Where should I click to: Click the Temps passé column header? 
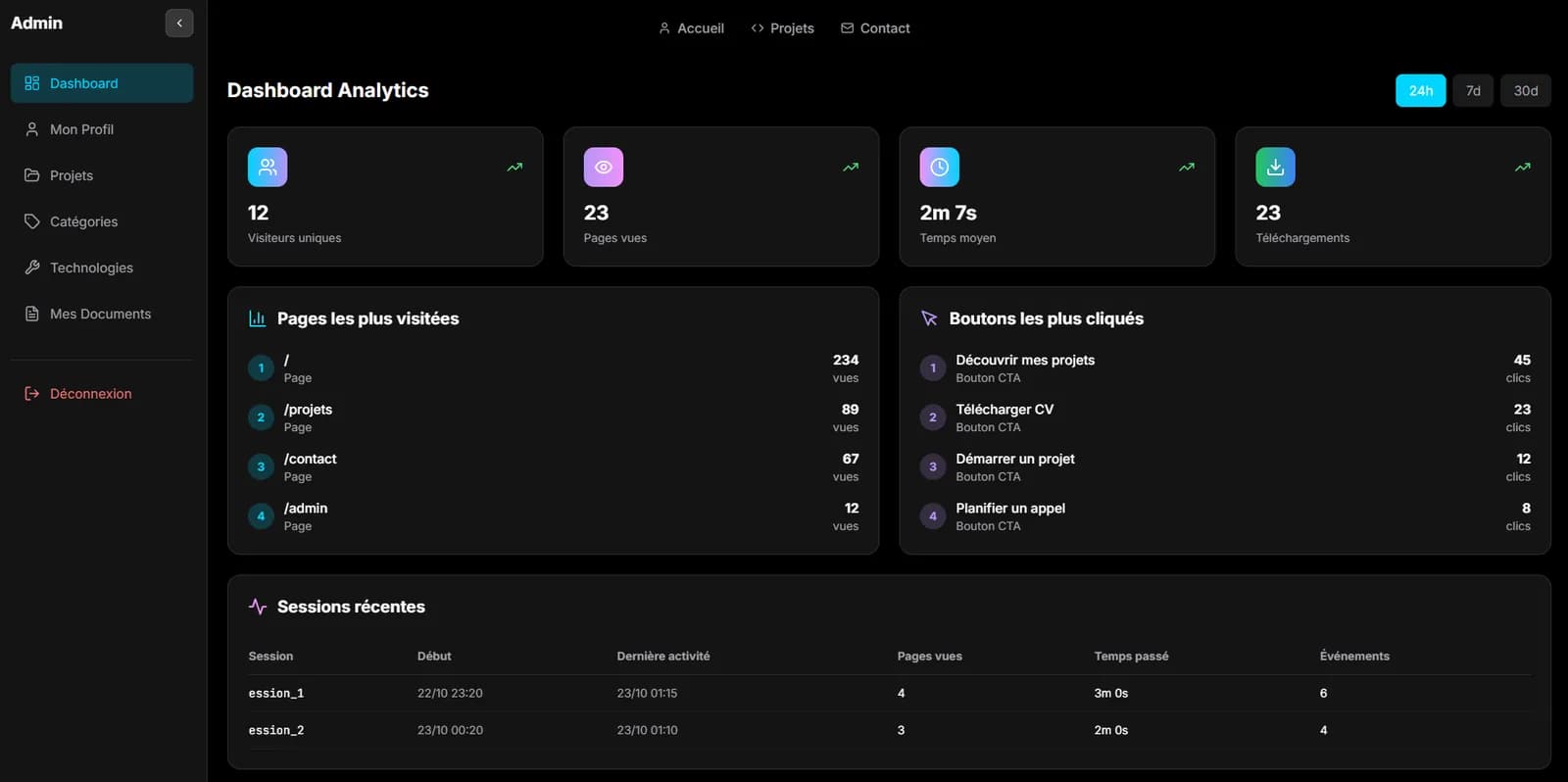tap(1131, 656)
